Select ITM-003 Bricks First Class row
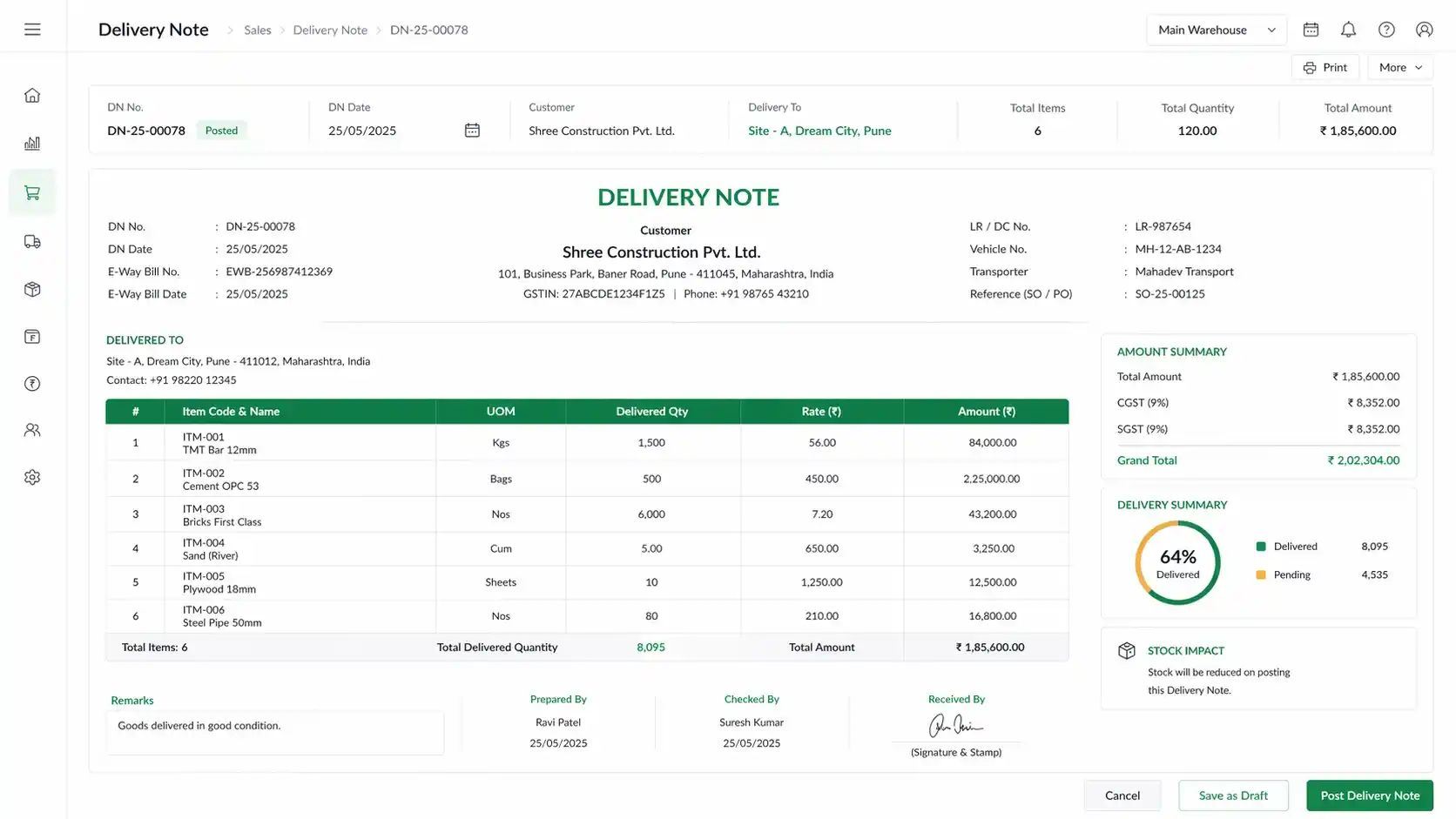Screen dimensions: 1456x819 587,514
